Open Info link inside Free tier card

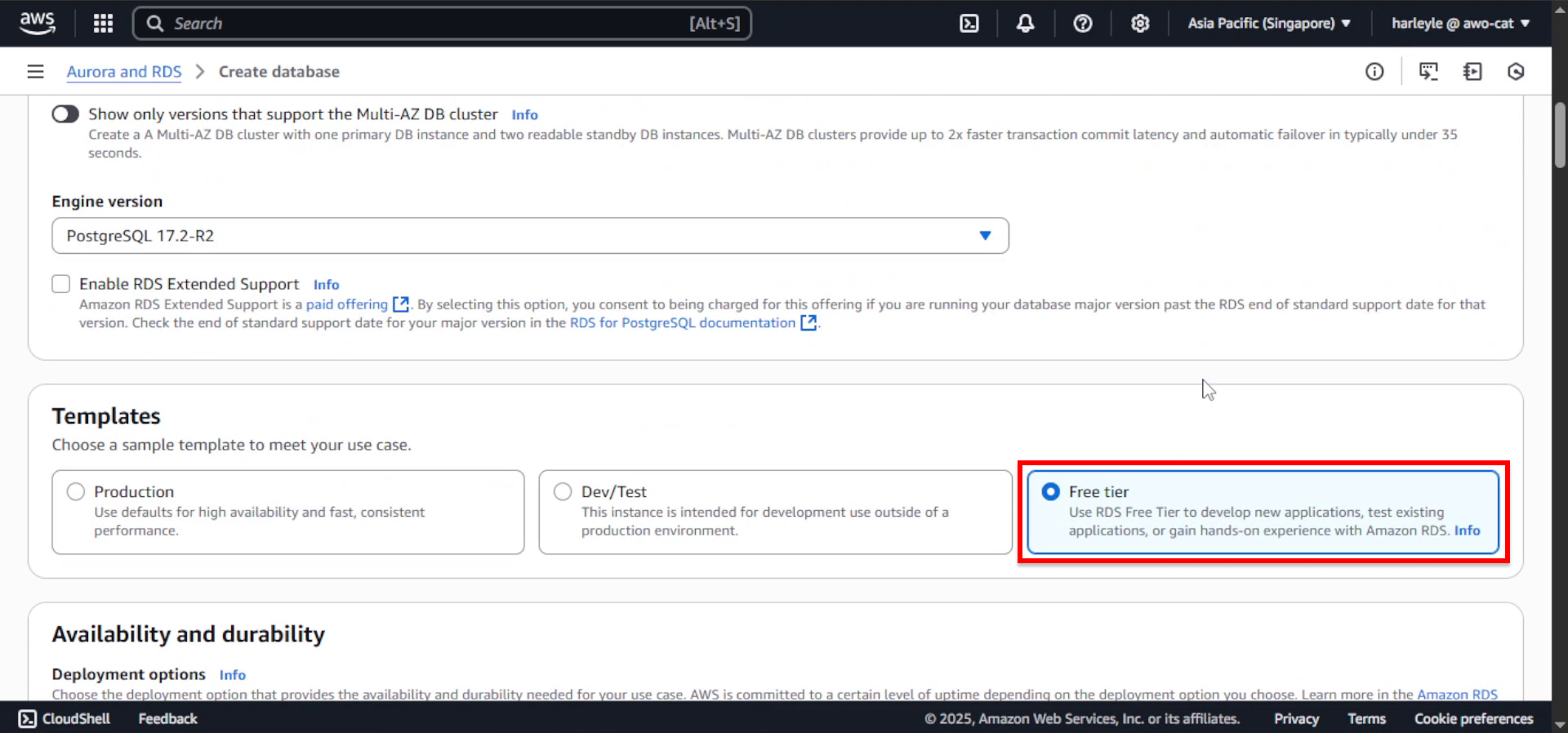(x=1467, y=531)
